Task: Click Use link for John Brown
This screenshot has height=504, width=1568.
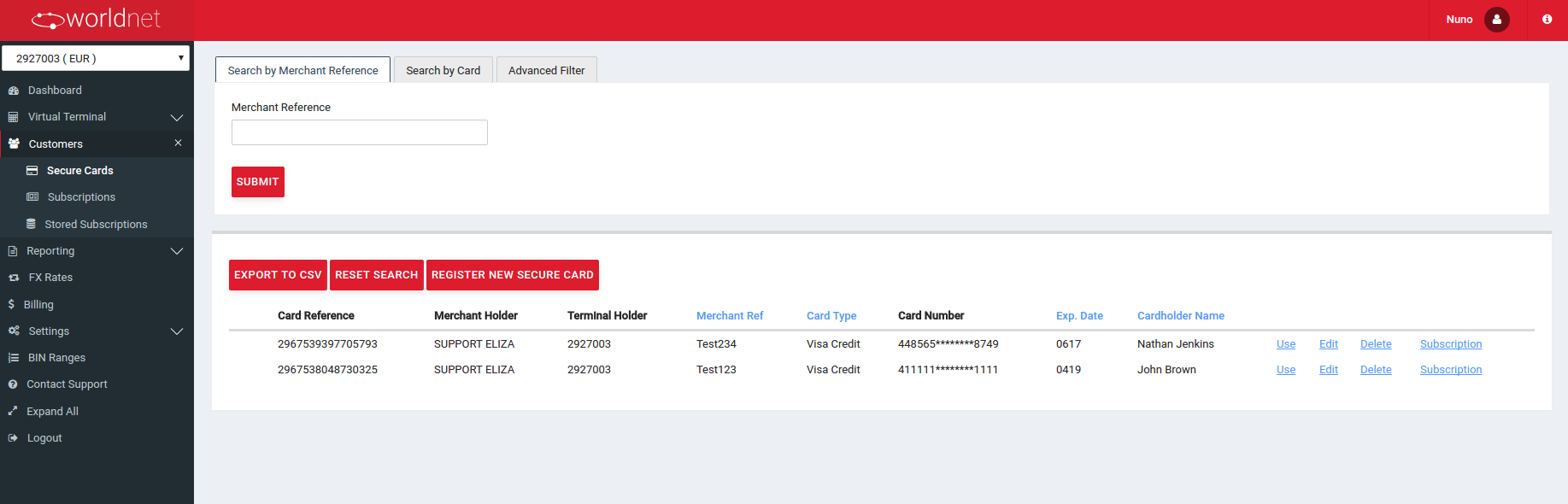Action: click(x=1286, y=370)
